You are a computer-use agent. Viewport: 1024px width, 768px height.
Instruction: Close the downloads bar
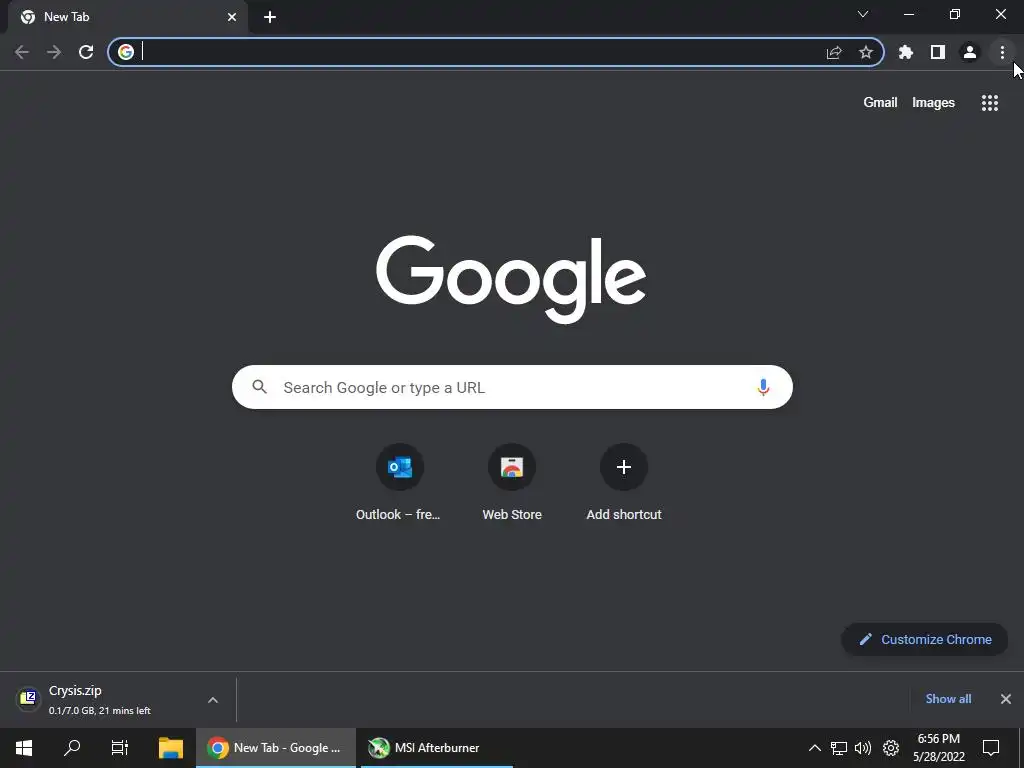pyautogui.click(x=1006, y=699)
